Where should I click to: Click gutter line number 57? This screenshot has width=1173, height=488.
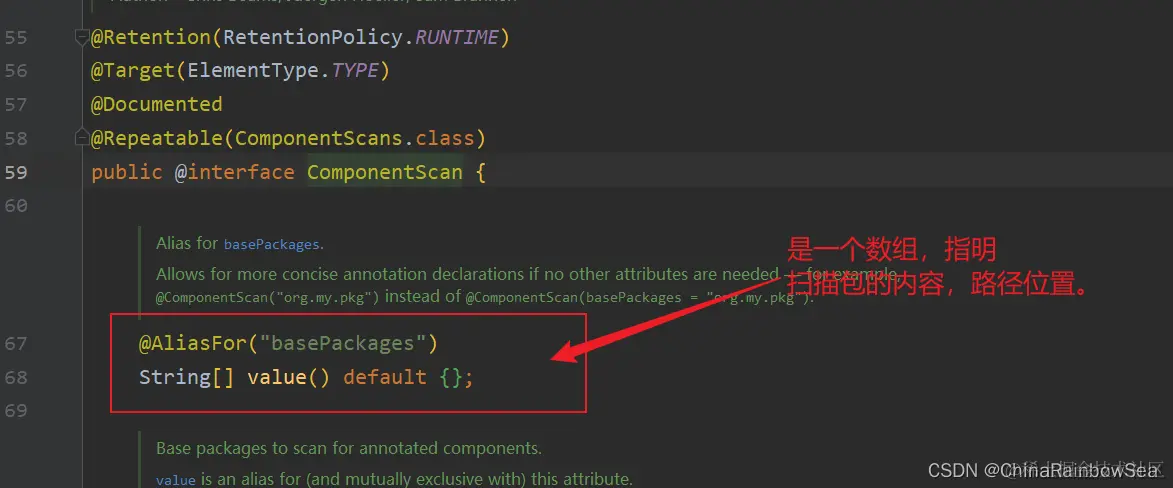(x=16, y=105)
